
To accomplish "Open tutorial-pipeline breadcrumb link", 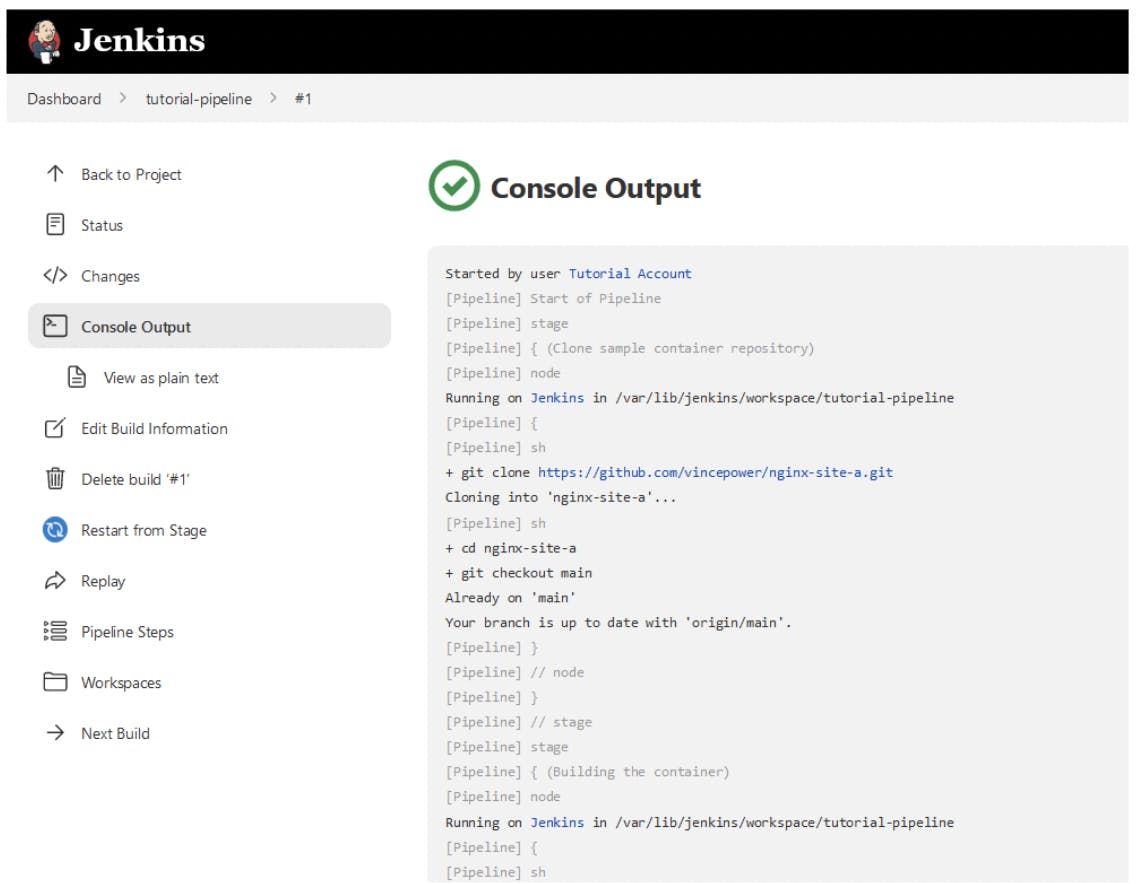I will coord(199,99).
